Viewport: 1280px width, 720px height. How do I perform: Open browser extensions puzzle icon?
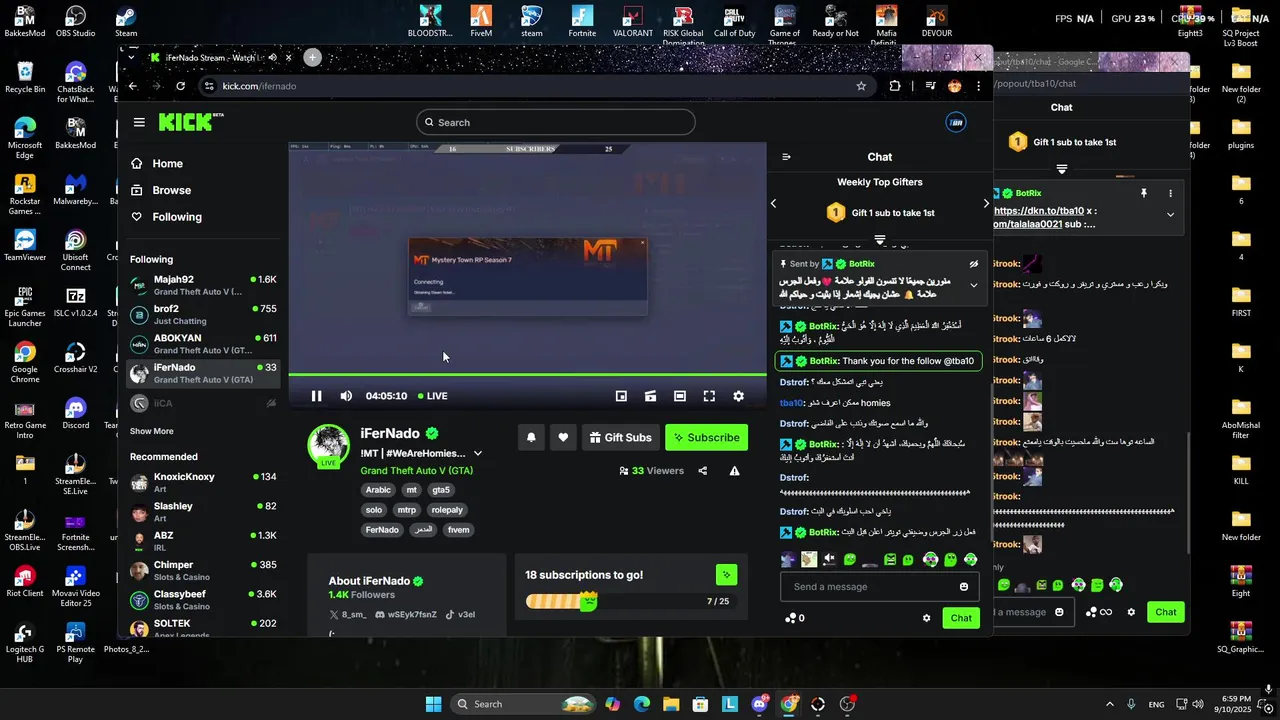point(895,86)
